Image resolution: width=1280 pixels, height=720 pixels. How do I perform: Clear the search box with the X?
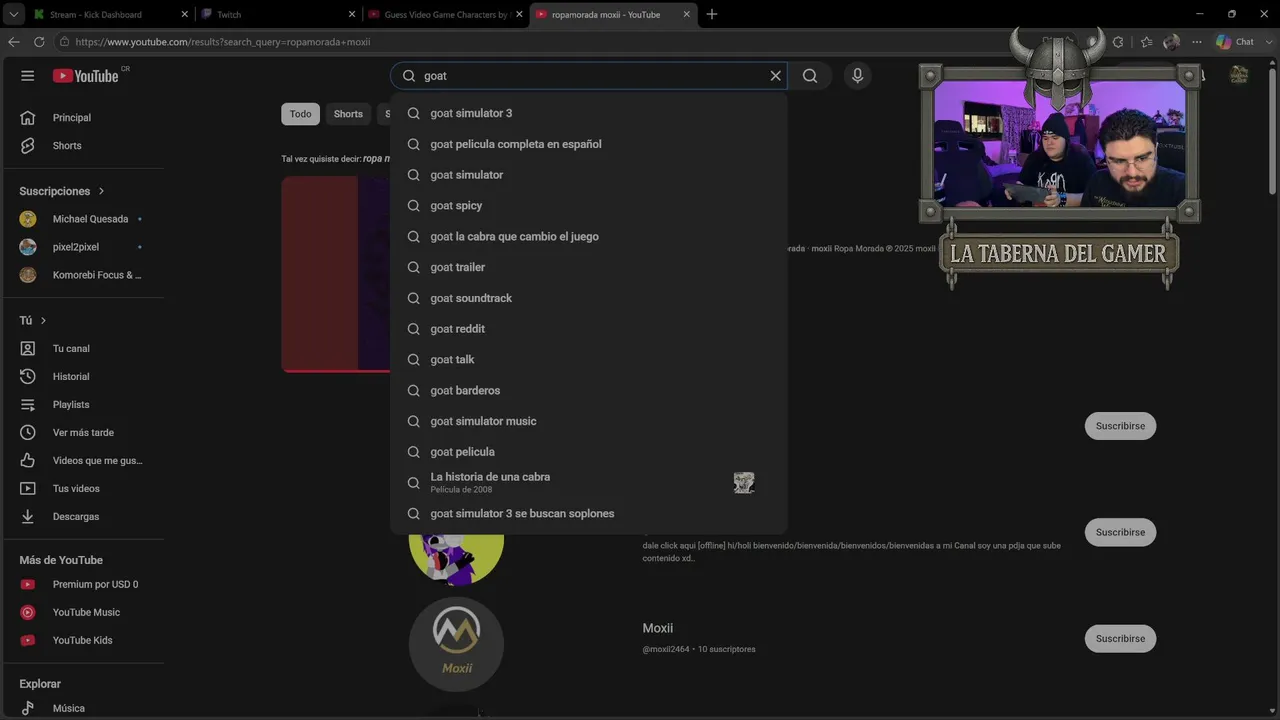pyautogui.click(x=775, y=76)
